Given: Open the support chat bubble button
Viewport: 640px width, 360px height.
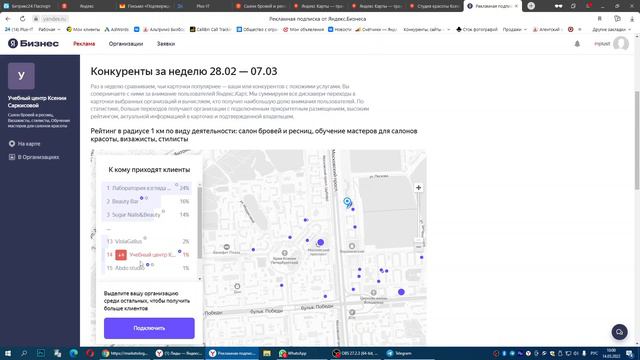Looking at the screenshot, I should coord(619,332).
